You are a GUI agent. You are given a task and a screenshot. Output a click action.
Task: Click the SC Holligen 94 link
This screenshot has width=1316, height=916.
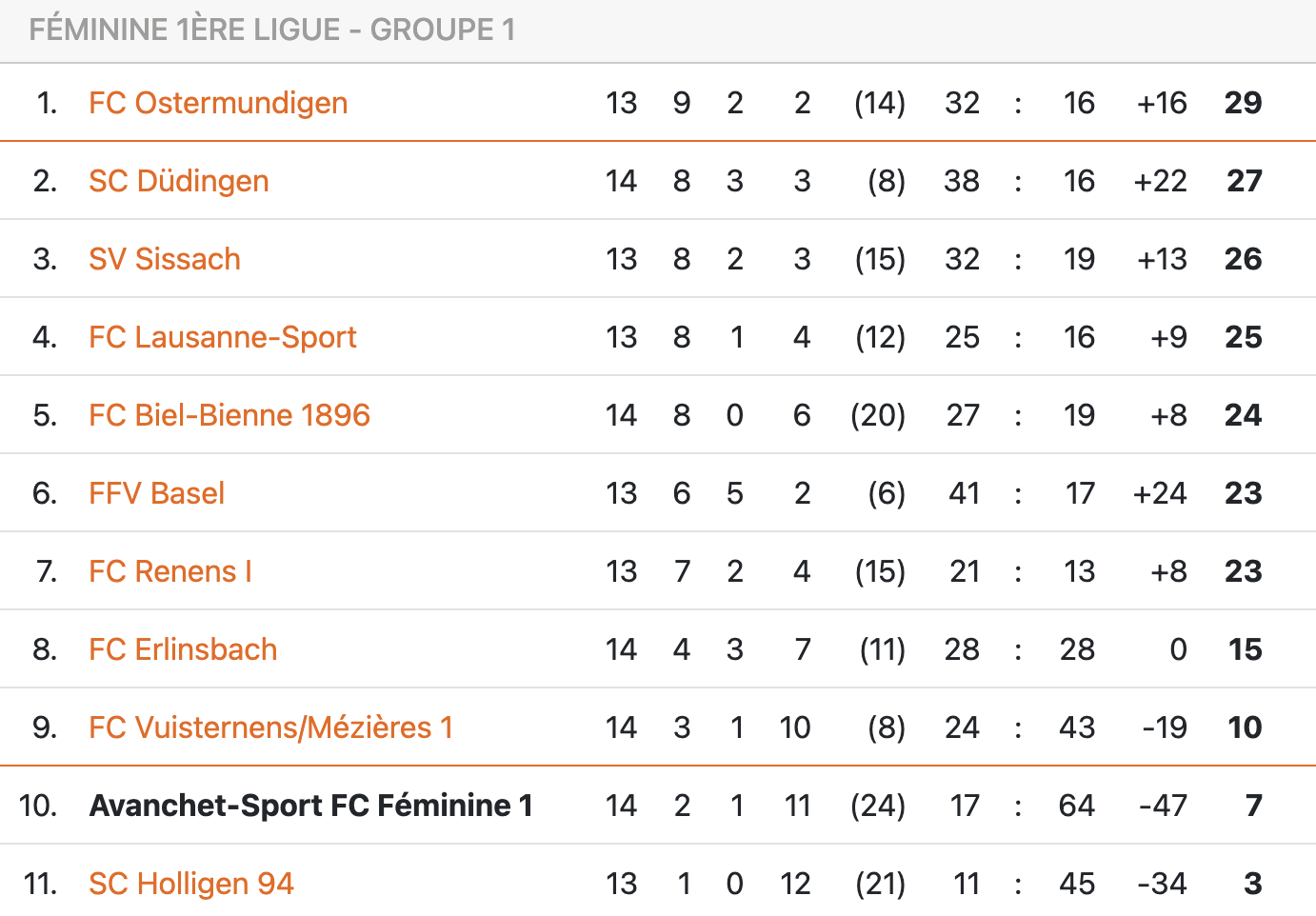191,884
